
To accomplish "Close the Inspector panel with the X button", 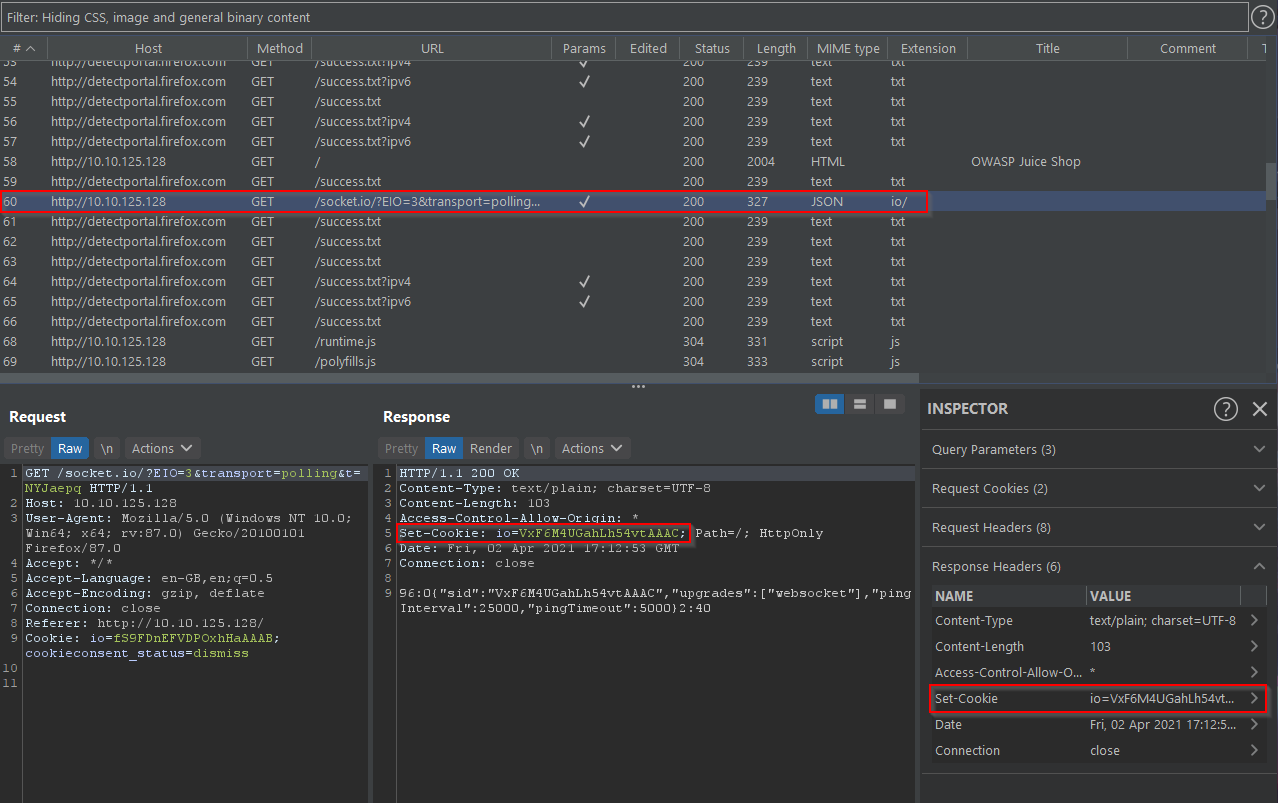I will (1259, 408).
